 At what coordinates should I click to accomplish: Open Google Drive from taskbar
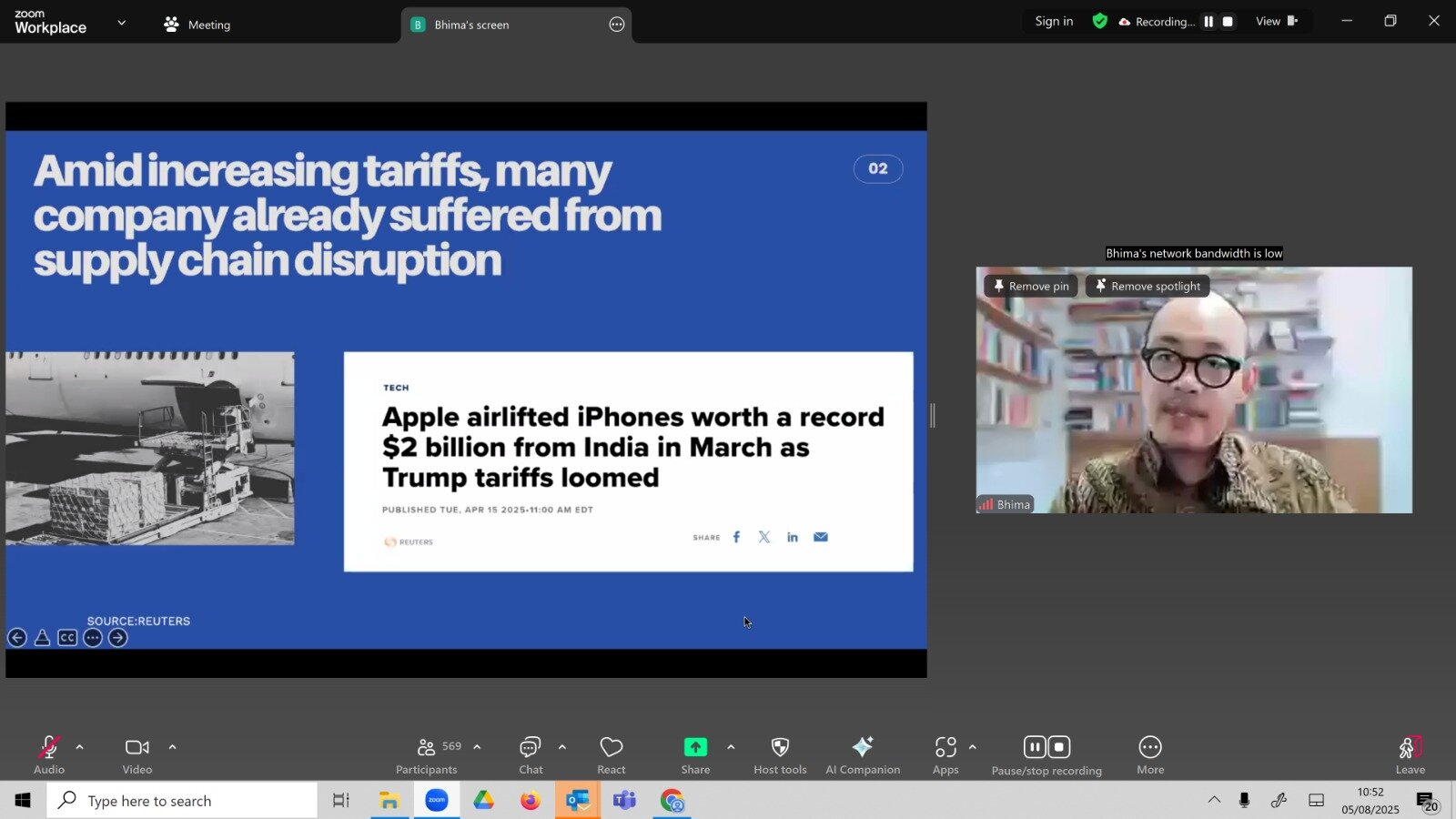483,801
